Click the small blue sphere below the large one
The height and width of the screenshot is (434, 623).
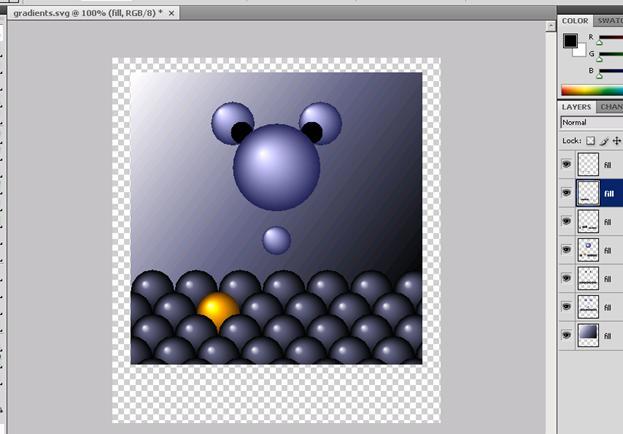277,240
